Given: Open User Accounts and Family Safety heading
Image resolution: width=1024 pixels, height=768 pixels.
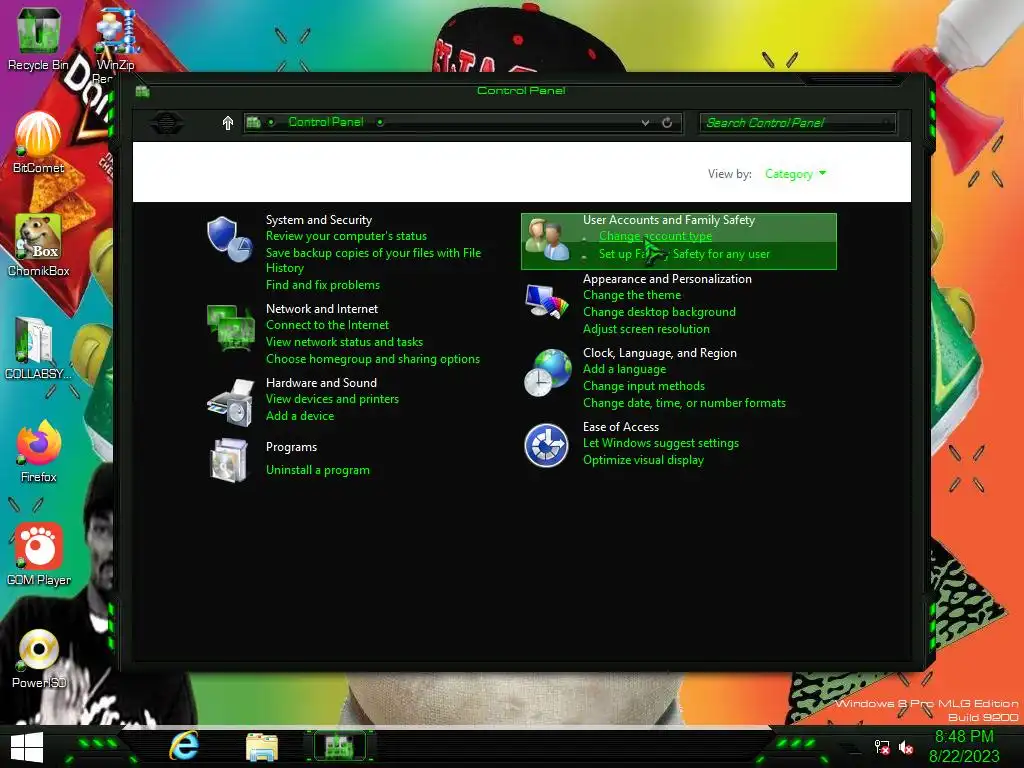Looking at the screenshot, I should pyautogui.click(x=669, y=220).
